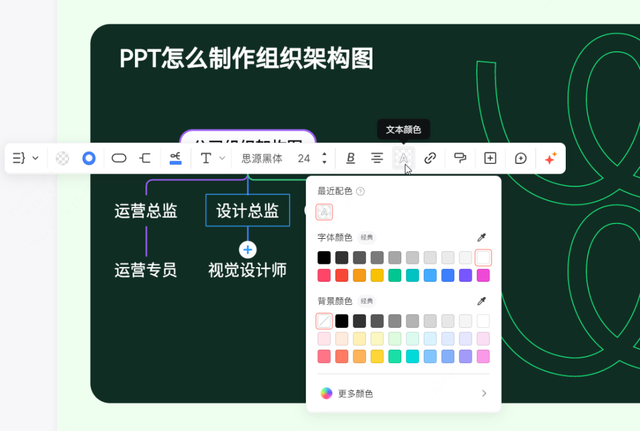
Task: Select no-fill background swatch
Action: pyautogui.click(x=324, y=321)
